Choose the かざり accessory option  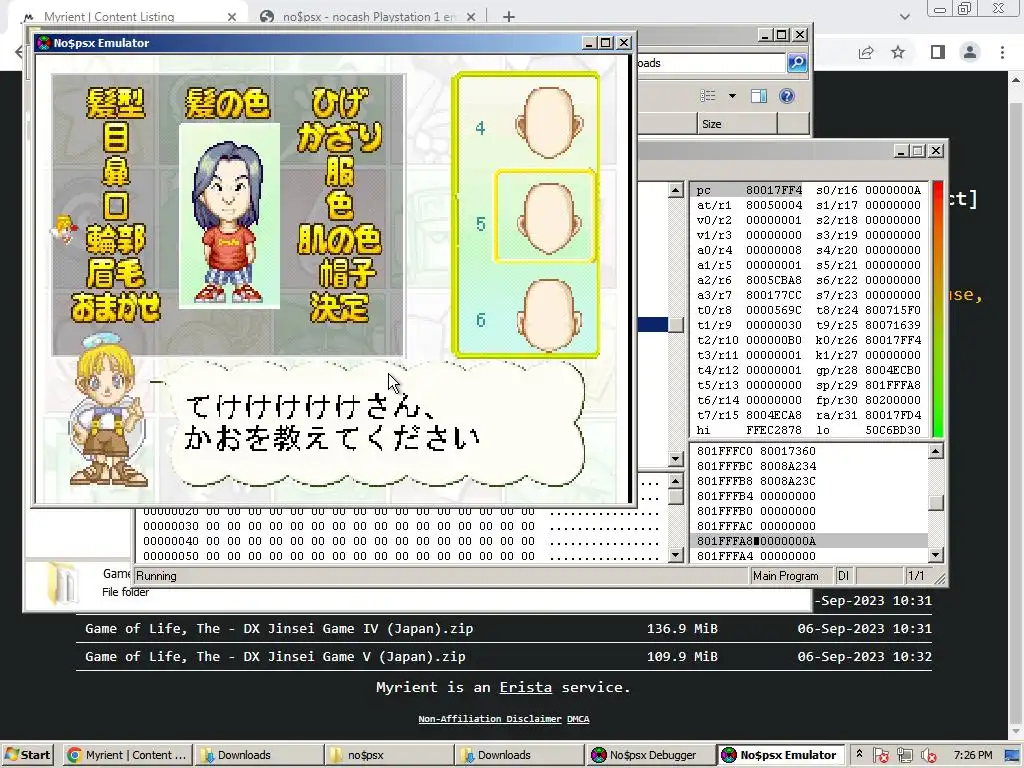pos(340,138)
